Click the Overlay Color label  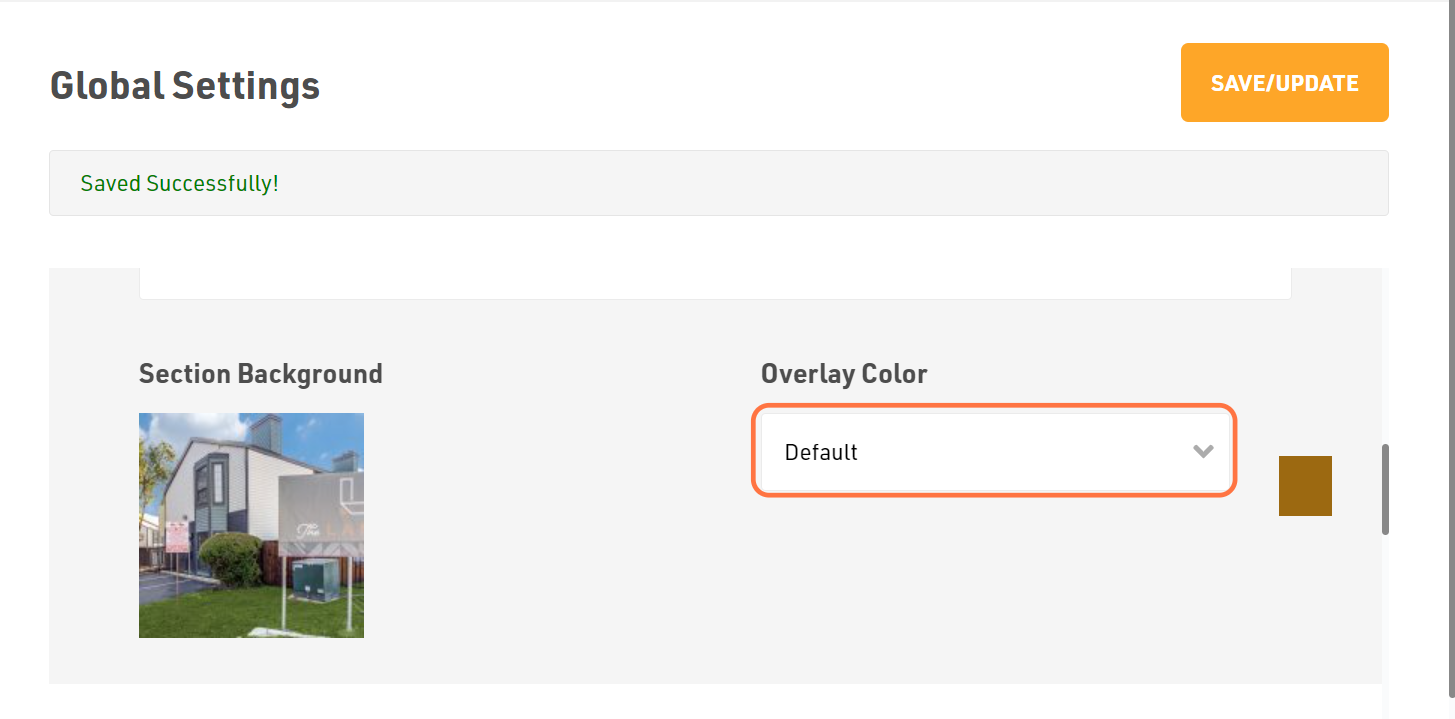tap(844, 374)
